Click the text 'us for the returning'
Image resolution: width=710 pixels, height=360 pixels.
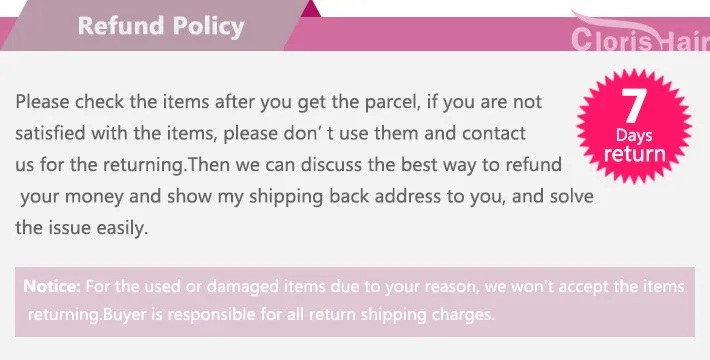(101, 165)
